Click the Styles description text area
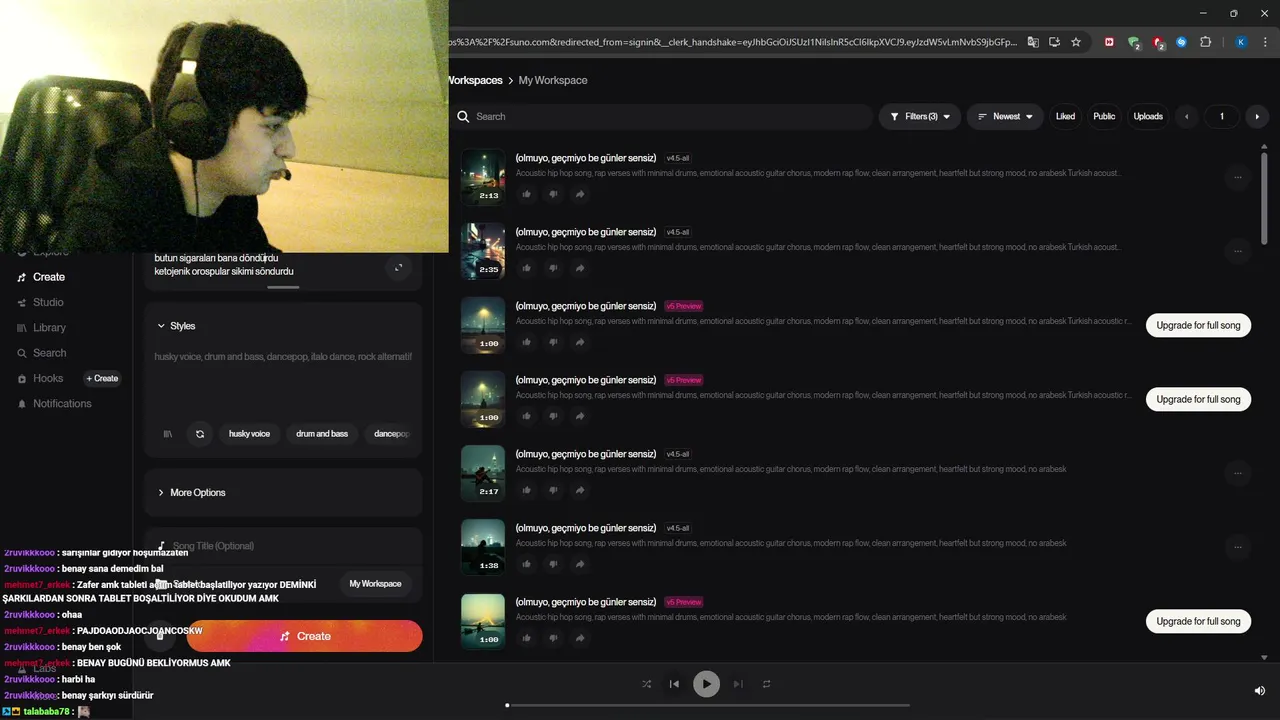This screenshot has height=720, width=1280. tap(283, 380)
